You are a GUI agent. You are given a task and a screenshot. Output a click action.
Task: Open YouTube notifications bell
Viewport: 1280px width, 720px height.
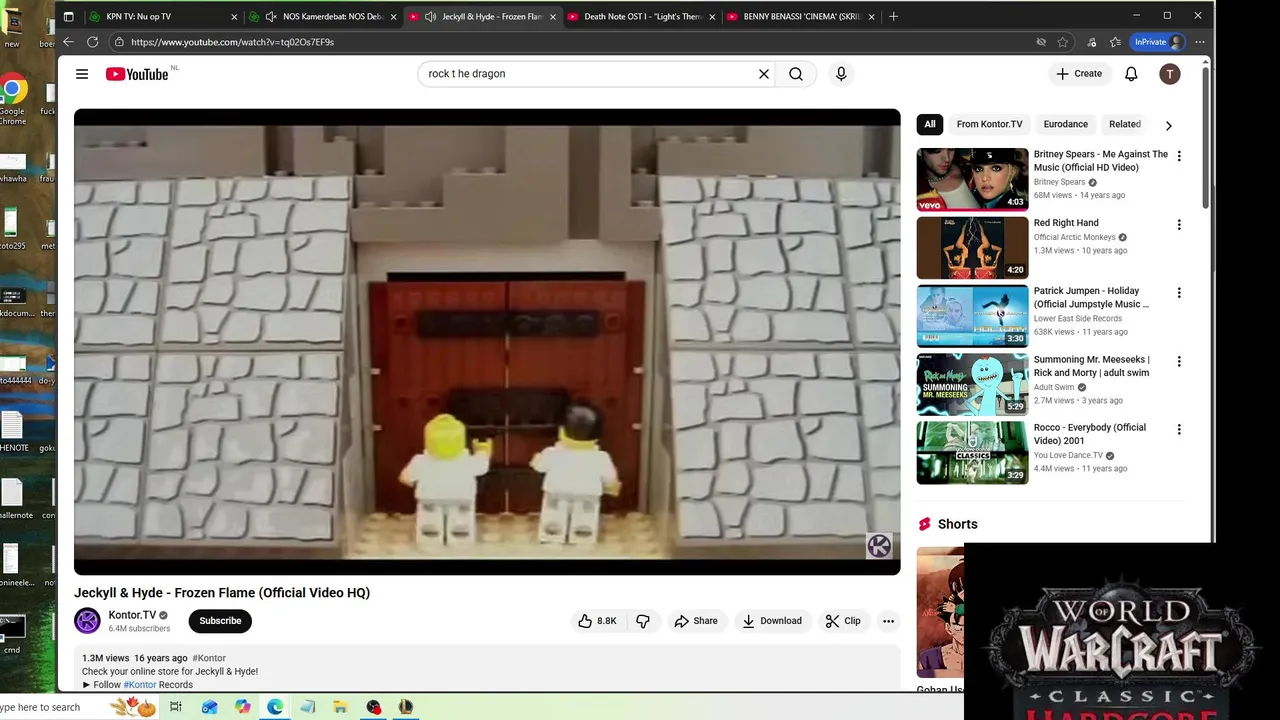(x=1131, y=74)
